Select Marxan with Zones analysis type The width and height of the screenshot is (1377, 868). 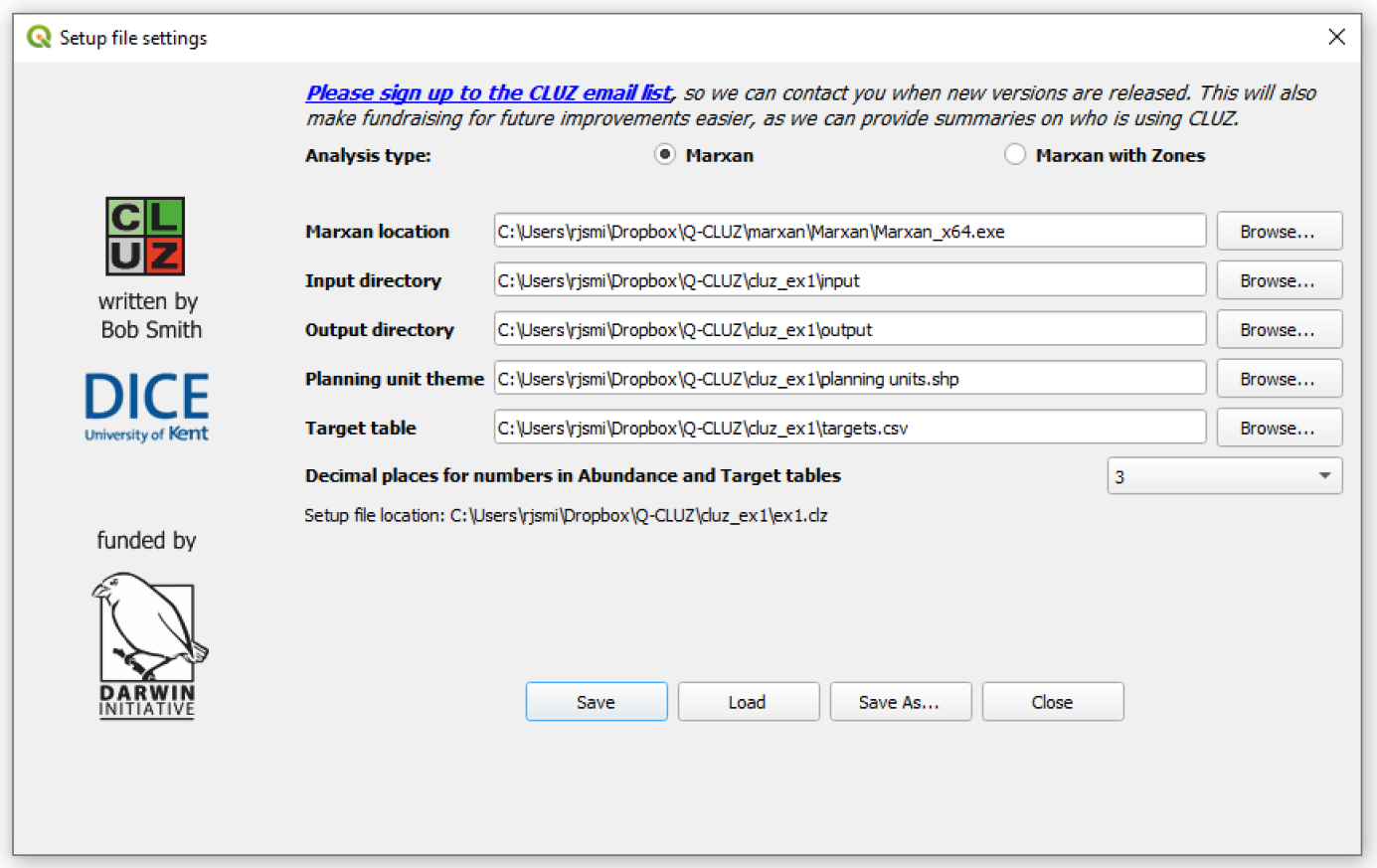[1014, 155]
